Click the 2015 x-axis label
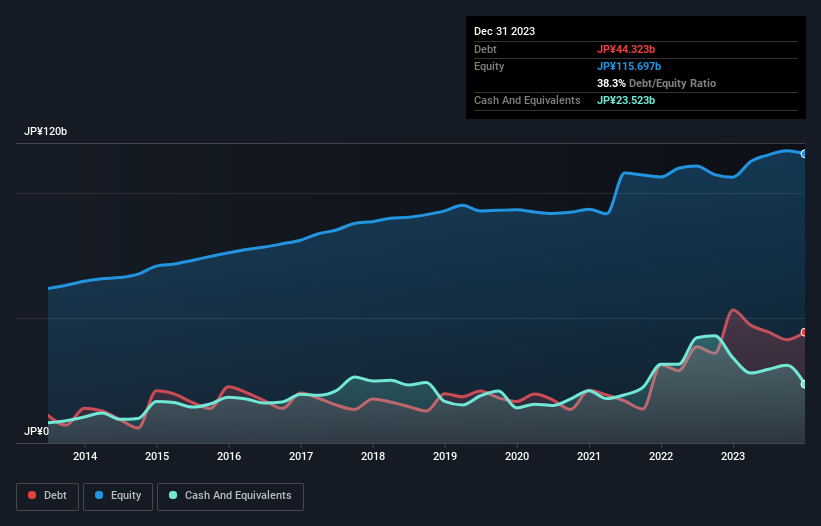 tap(157, 456)
